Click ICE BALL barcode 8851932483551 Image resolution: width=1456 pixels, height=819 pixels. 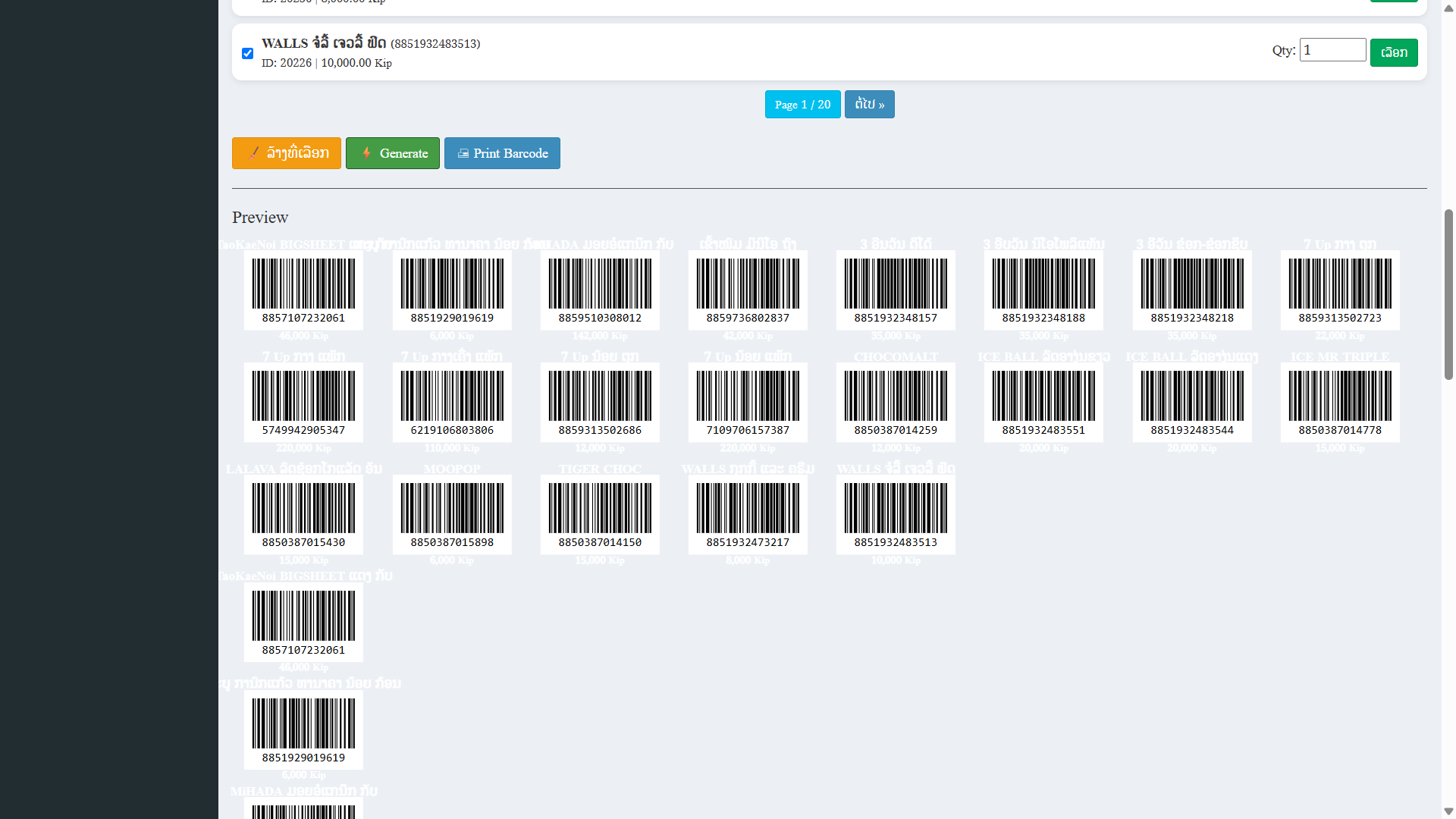click(1043, 403)
